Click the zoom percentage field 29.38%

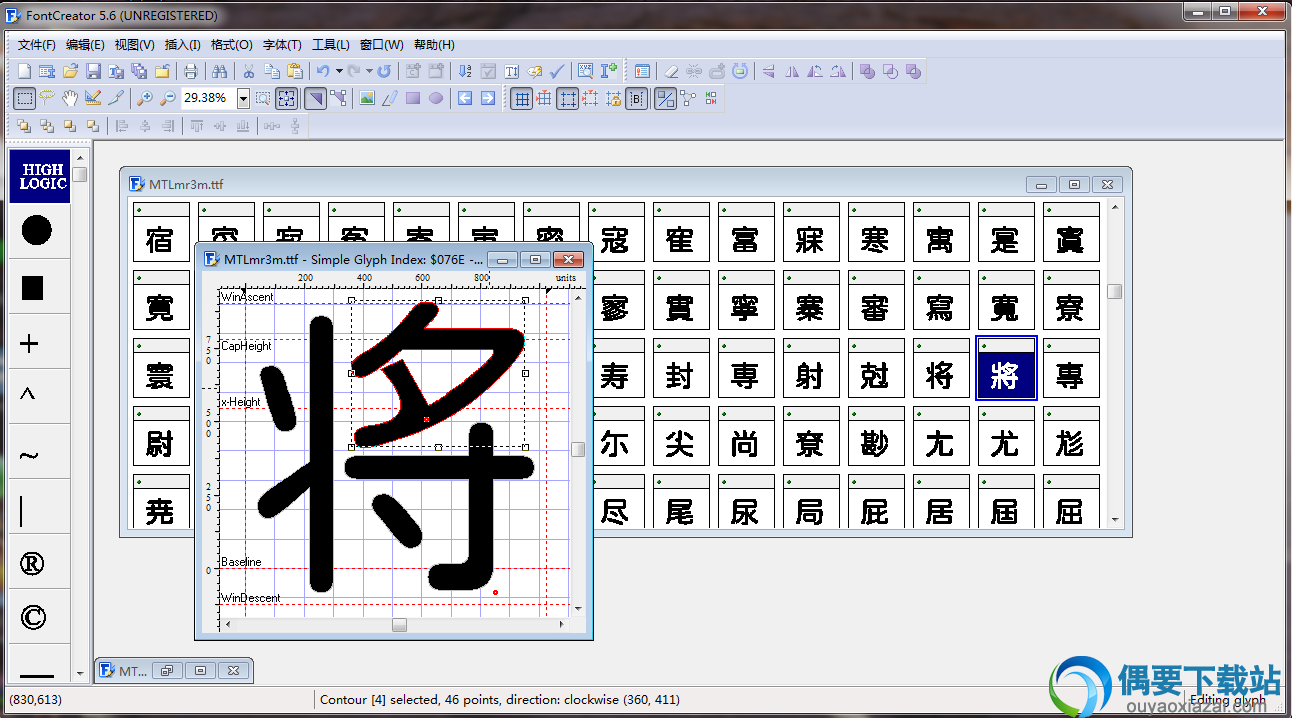[208, 98]
